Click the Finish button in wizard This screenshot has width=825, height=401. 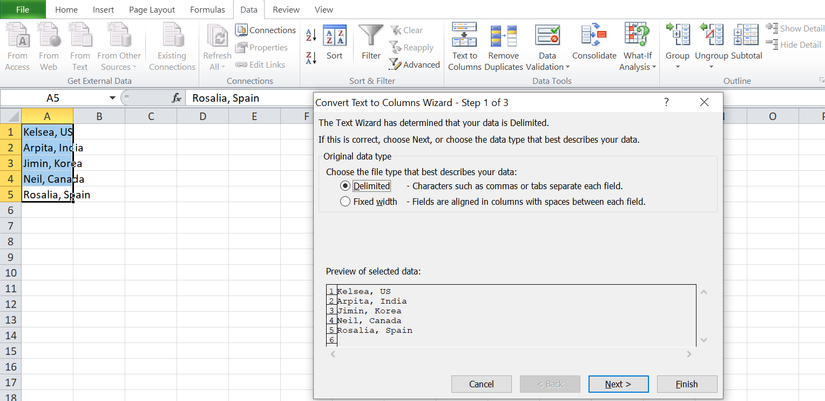point(687,384)
